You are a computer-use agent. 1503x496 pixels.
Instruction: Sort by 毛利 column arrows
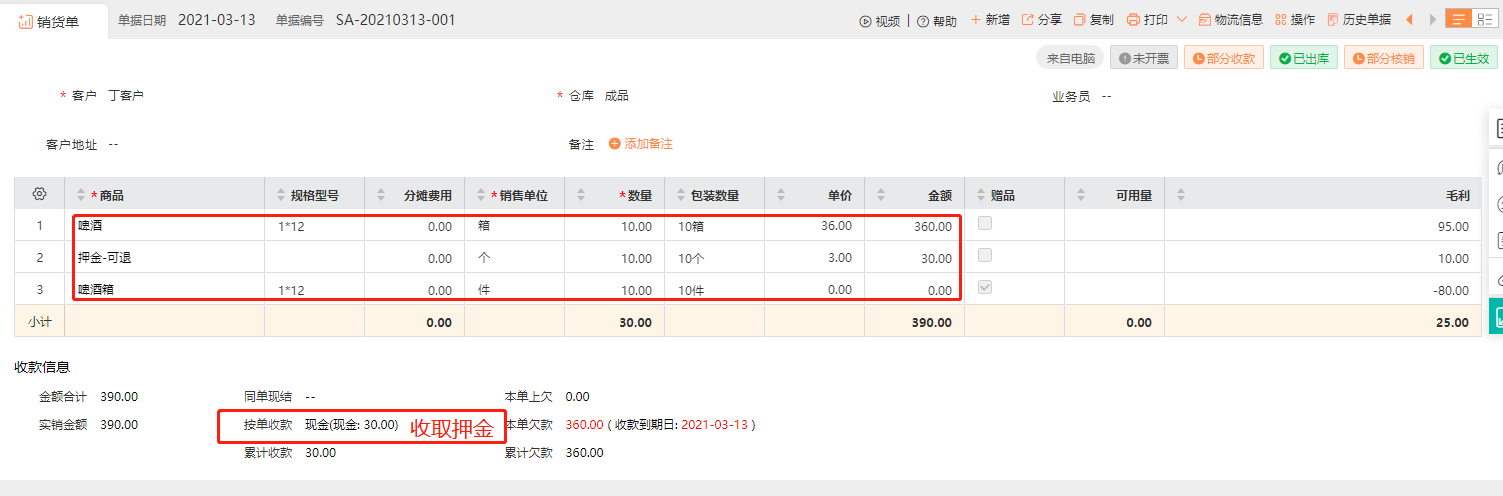[1180, 194]
